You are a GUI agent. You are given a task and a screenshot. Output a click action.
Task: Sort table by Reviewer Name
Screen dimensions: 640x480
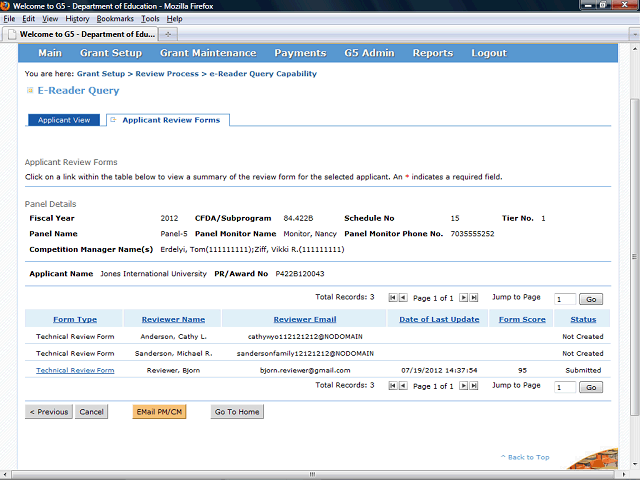173,320
